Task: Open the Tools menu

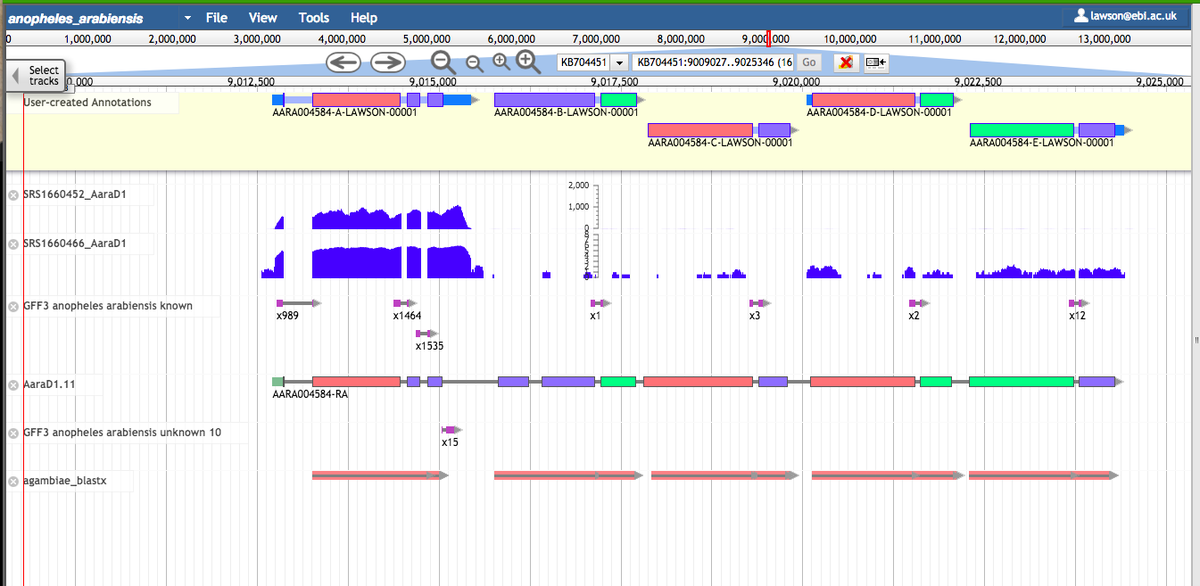Action: [313, 17]
